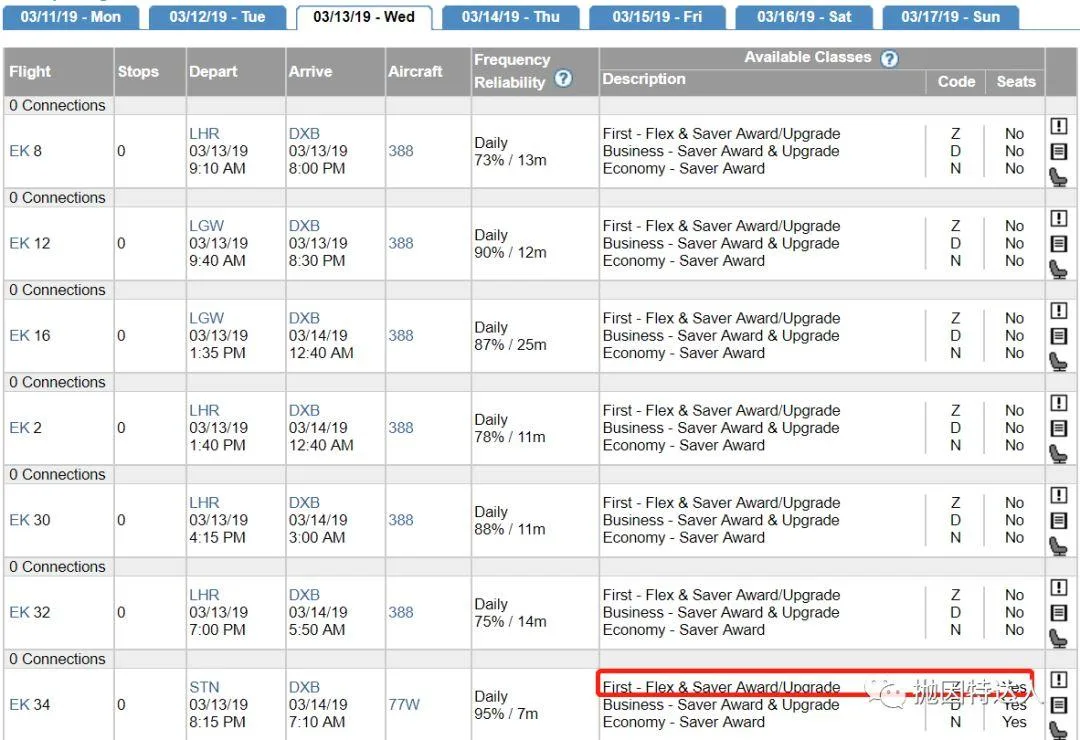View flight details icon for EK 8
Screen dimensions: 1080x740
(1059, 151)
